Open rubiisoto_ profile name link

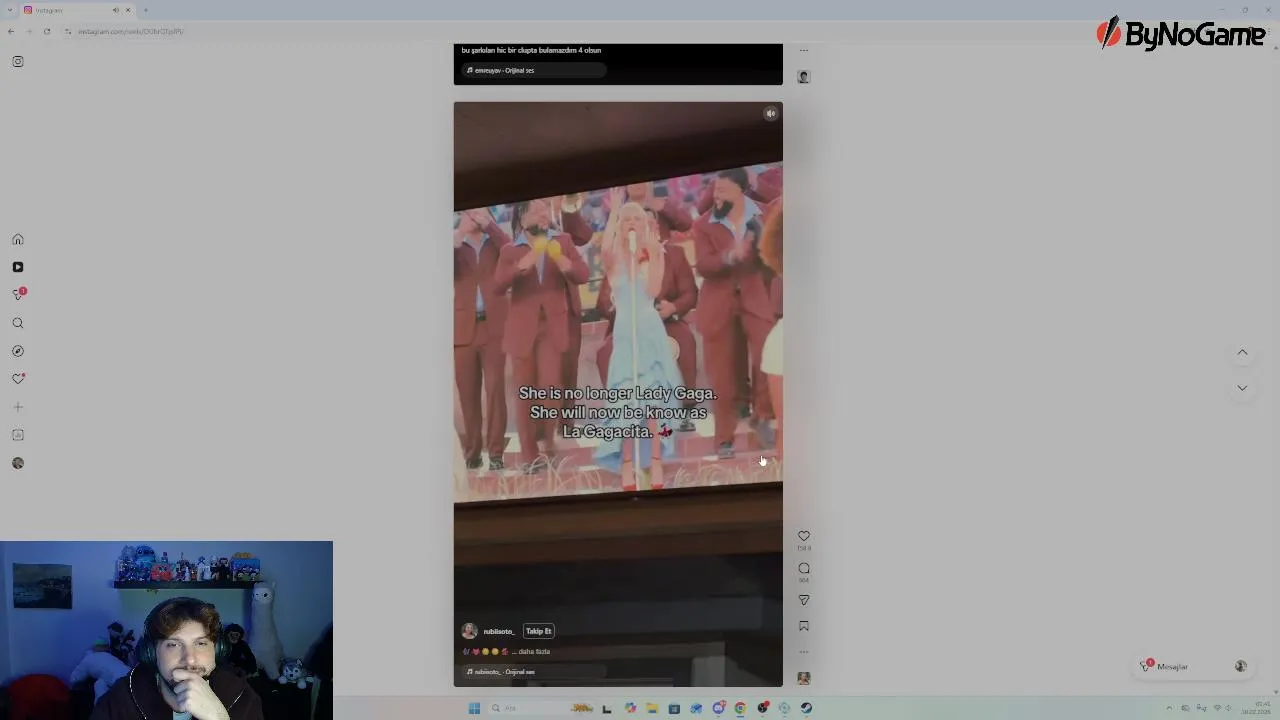(x=499, y=632)
